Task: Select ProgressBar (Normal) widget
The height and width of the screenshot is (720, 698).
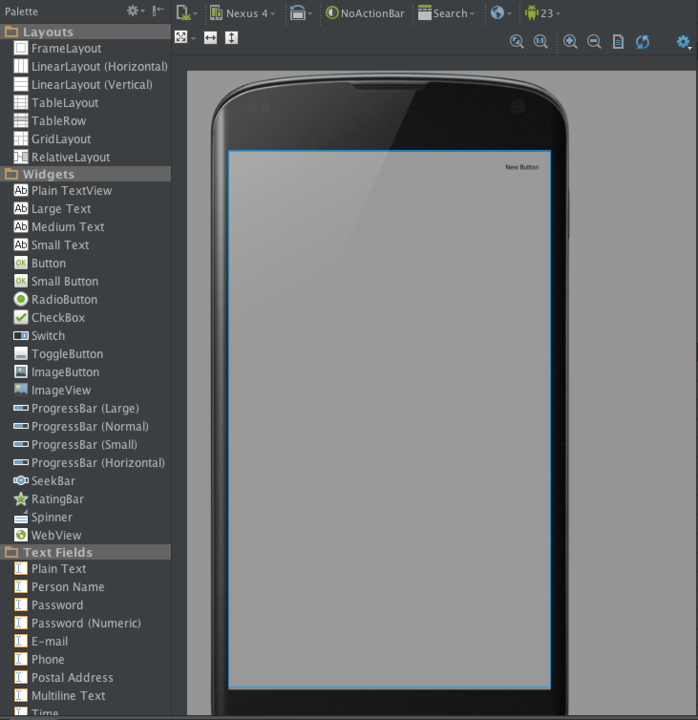Action: point(85,427)
